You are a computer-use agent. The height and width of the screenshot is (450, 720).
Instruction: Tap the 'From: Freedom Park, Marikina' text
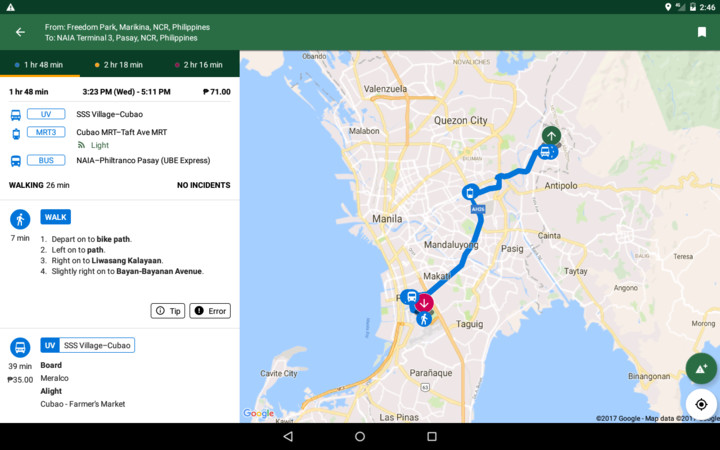click(127, 27)
